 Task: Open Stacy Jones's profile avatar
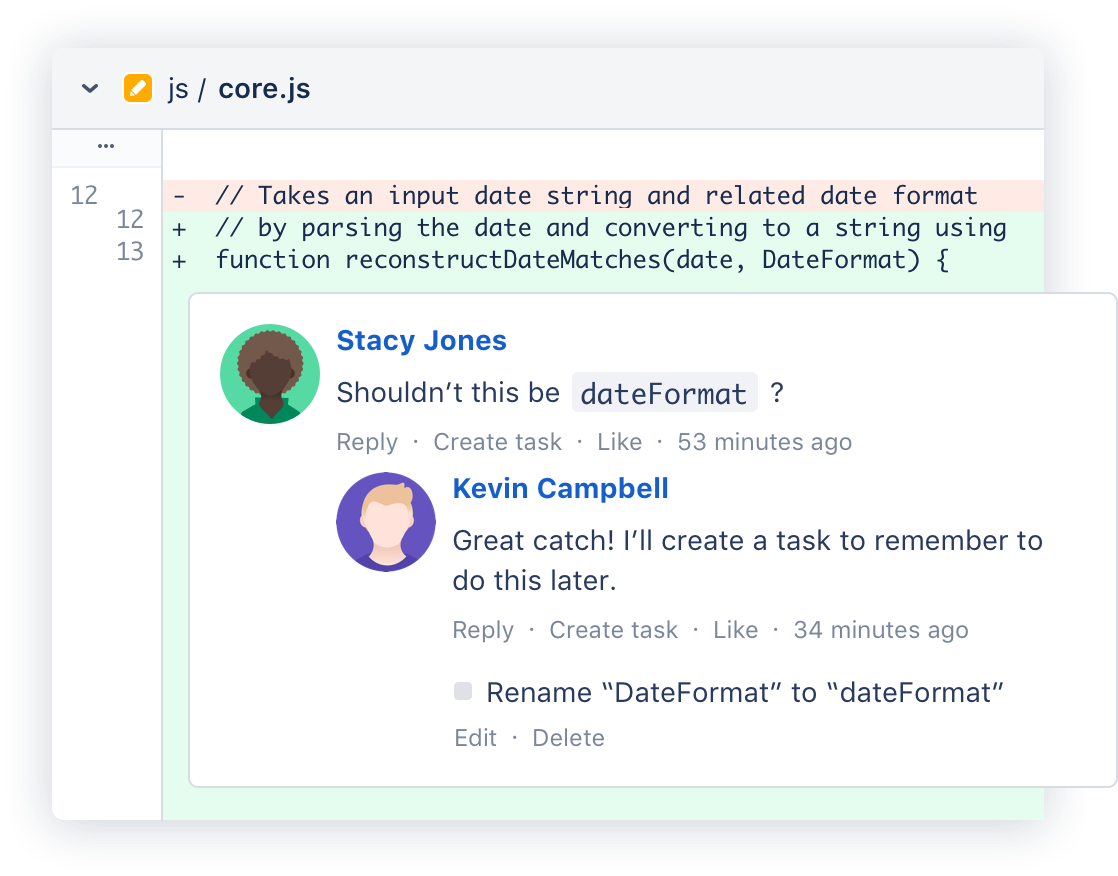[x=270, y=373]
